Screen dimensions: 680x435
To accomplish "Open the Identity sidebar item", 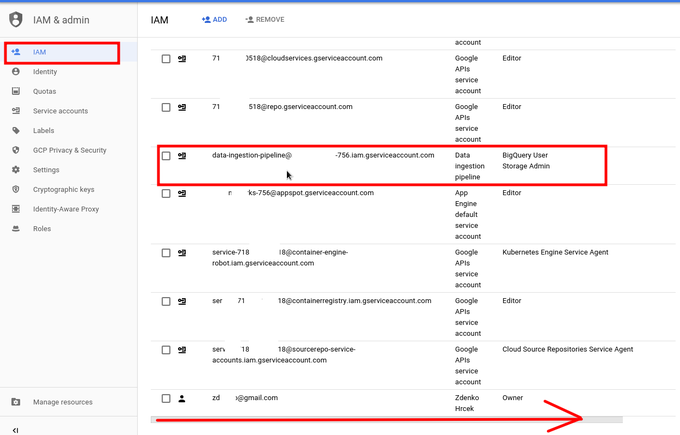I will (69, 72).
